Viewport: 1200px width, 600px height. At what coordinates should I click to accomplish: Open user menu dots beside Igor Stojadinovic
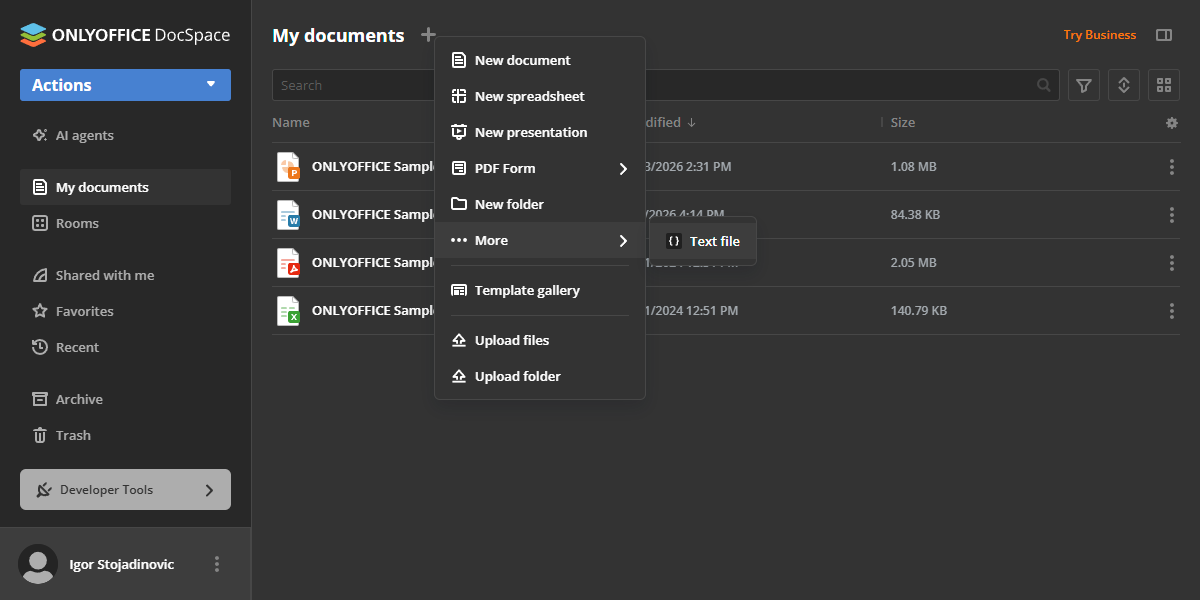point(217,564)
